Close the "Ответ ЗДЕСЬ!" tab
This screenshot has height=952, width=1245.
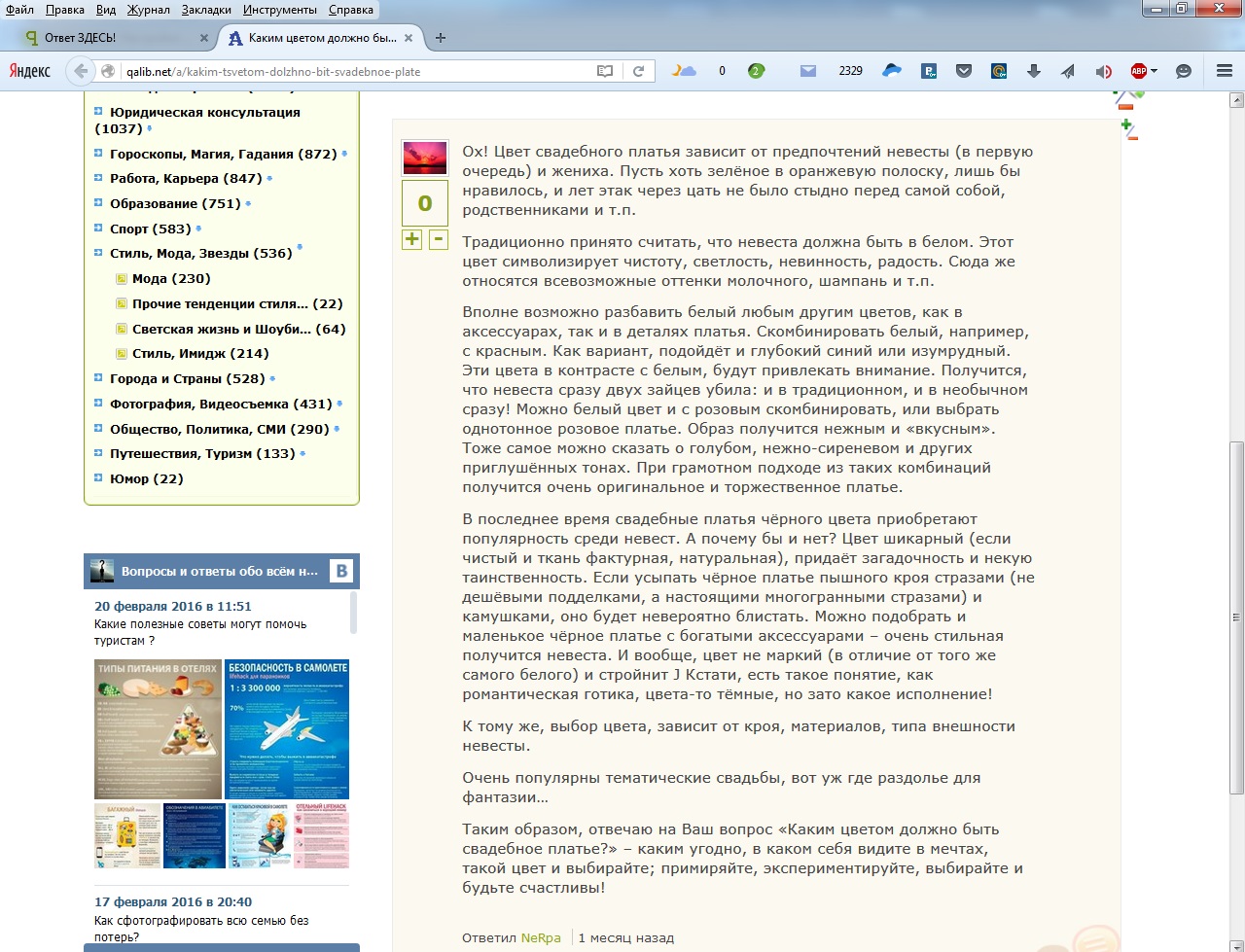(204, 38)
